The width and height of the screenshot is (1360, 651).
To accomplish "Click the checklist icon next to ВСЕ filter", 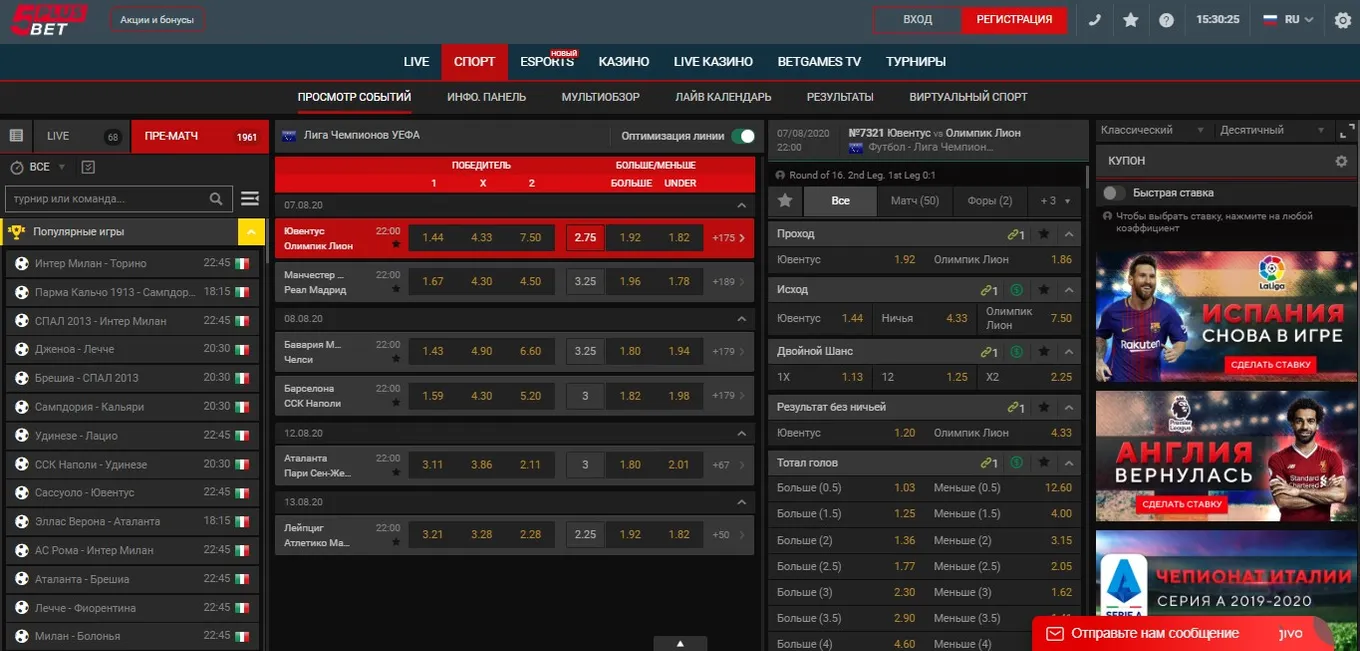I will [x=88, y=167].
